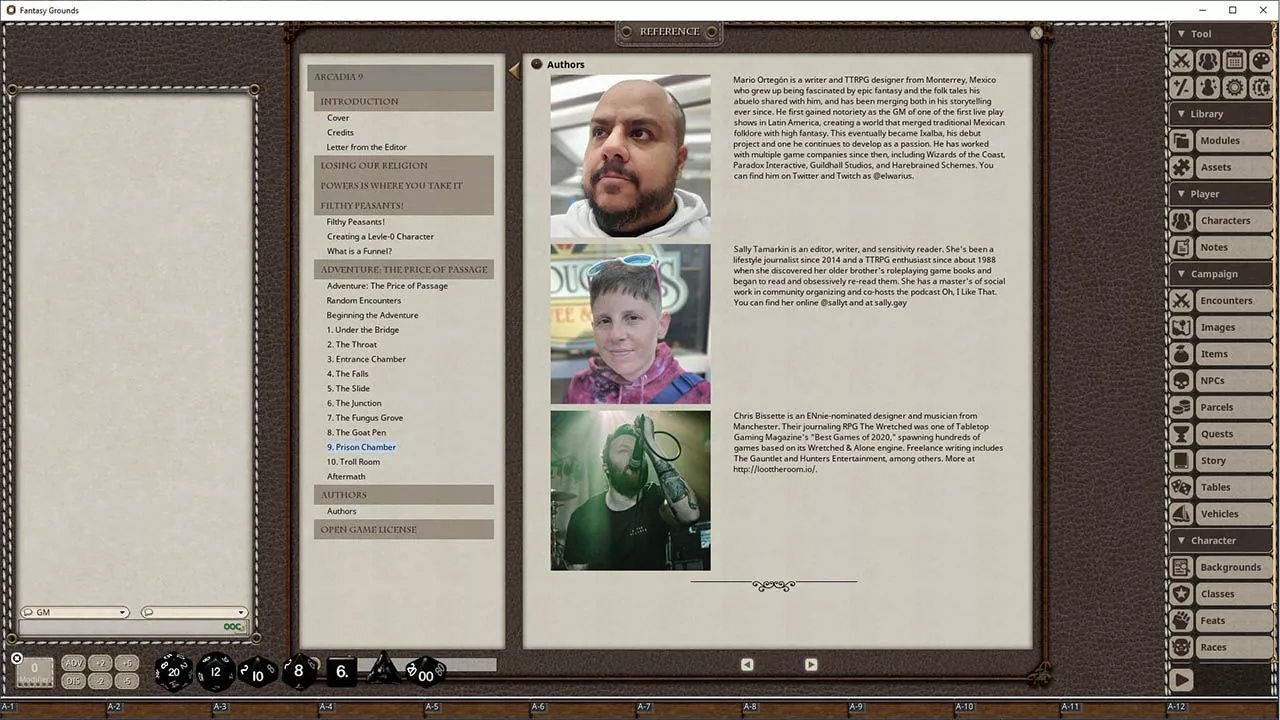Toggle the DIS disadvantage button
This screenshot has width=1280, height=720.
(x=73, y=681)
